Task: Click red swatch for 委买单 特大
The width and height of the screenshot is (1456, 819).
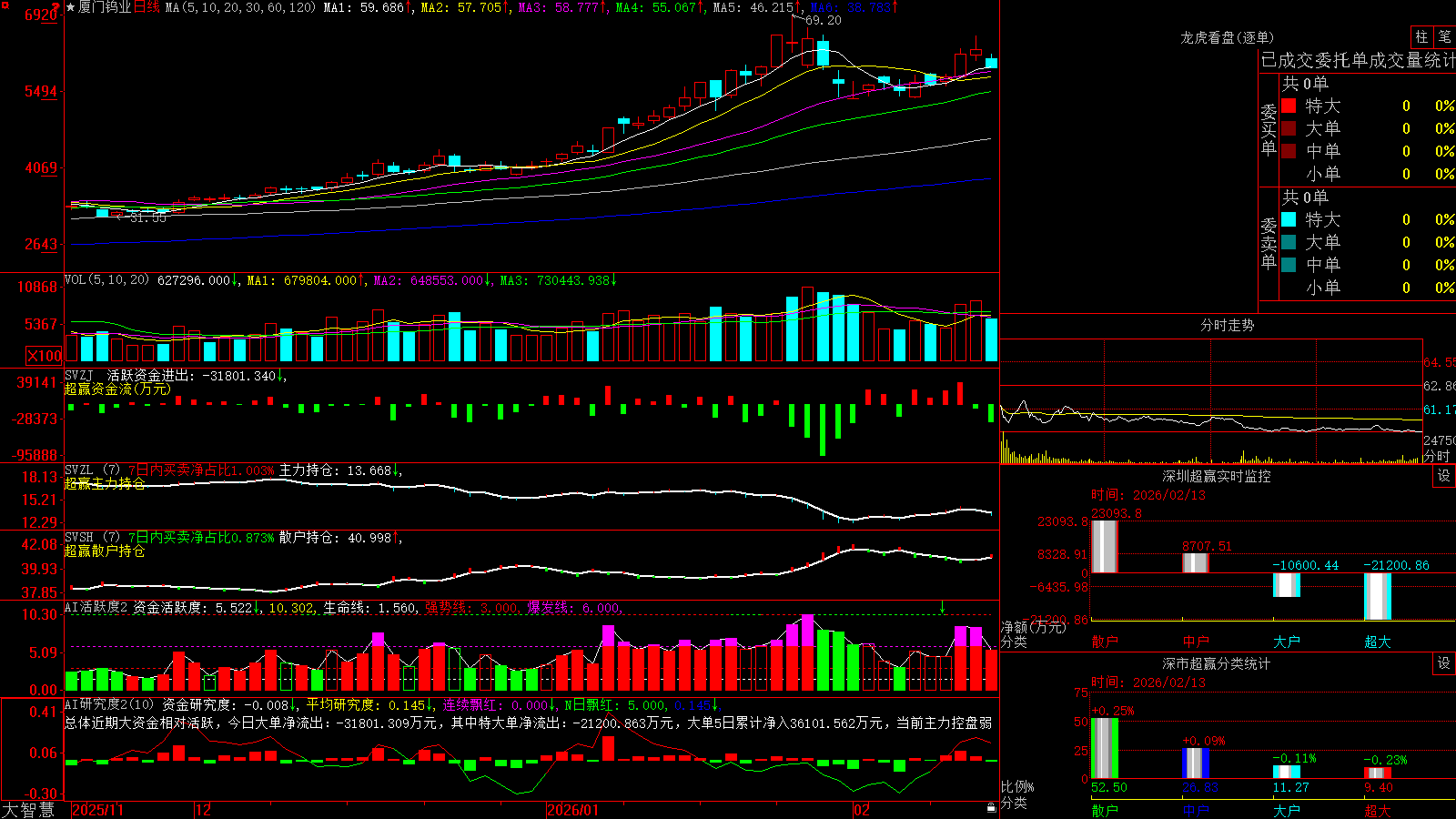Action: 1289,106
